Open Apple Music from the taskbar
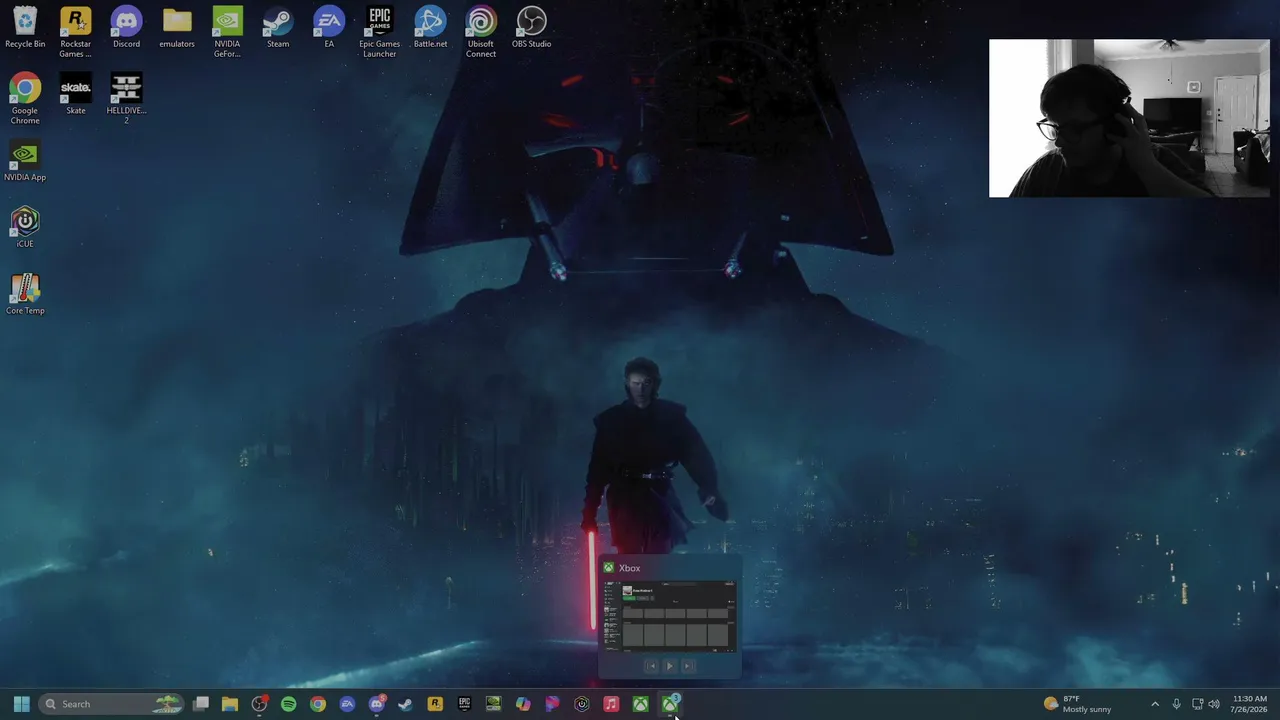1280x720 pixels. 611,704
